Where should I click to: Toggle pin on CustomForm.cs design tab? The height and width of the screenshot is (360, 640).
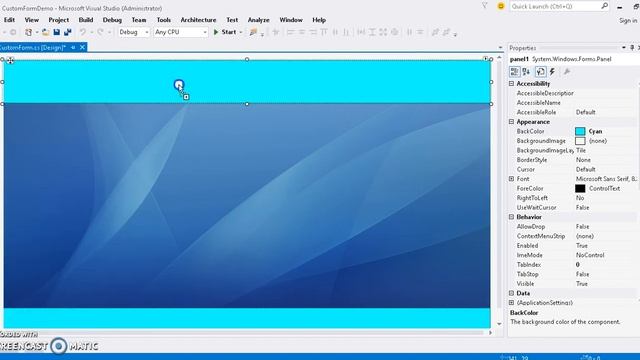point(73,48)
